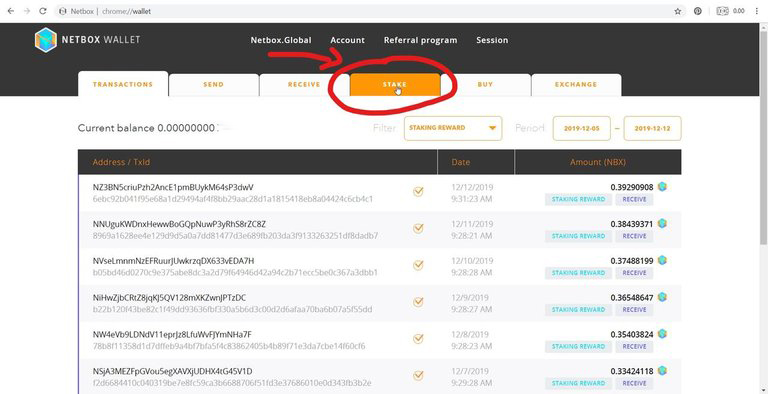768x394 pixels.
Task: Click NBX coin icon beside 0.37488199
Action: tap(662, 260)
